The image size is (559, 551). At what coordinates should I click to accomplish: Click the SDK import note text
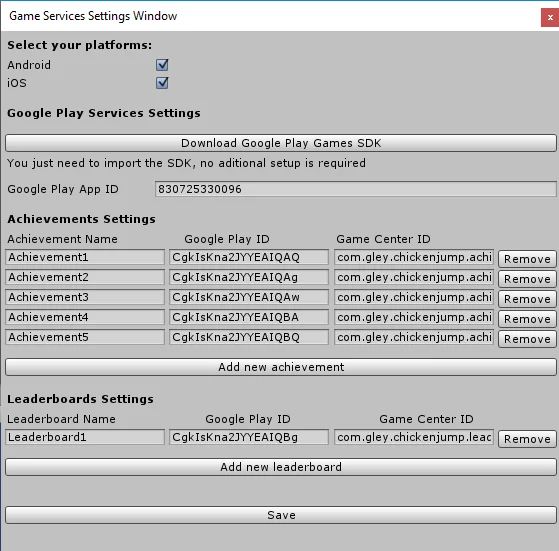(186, 163)
